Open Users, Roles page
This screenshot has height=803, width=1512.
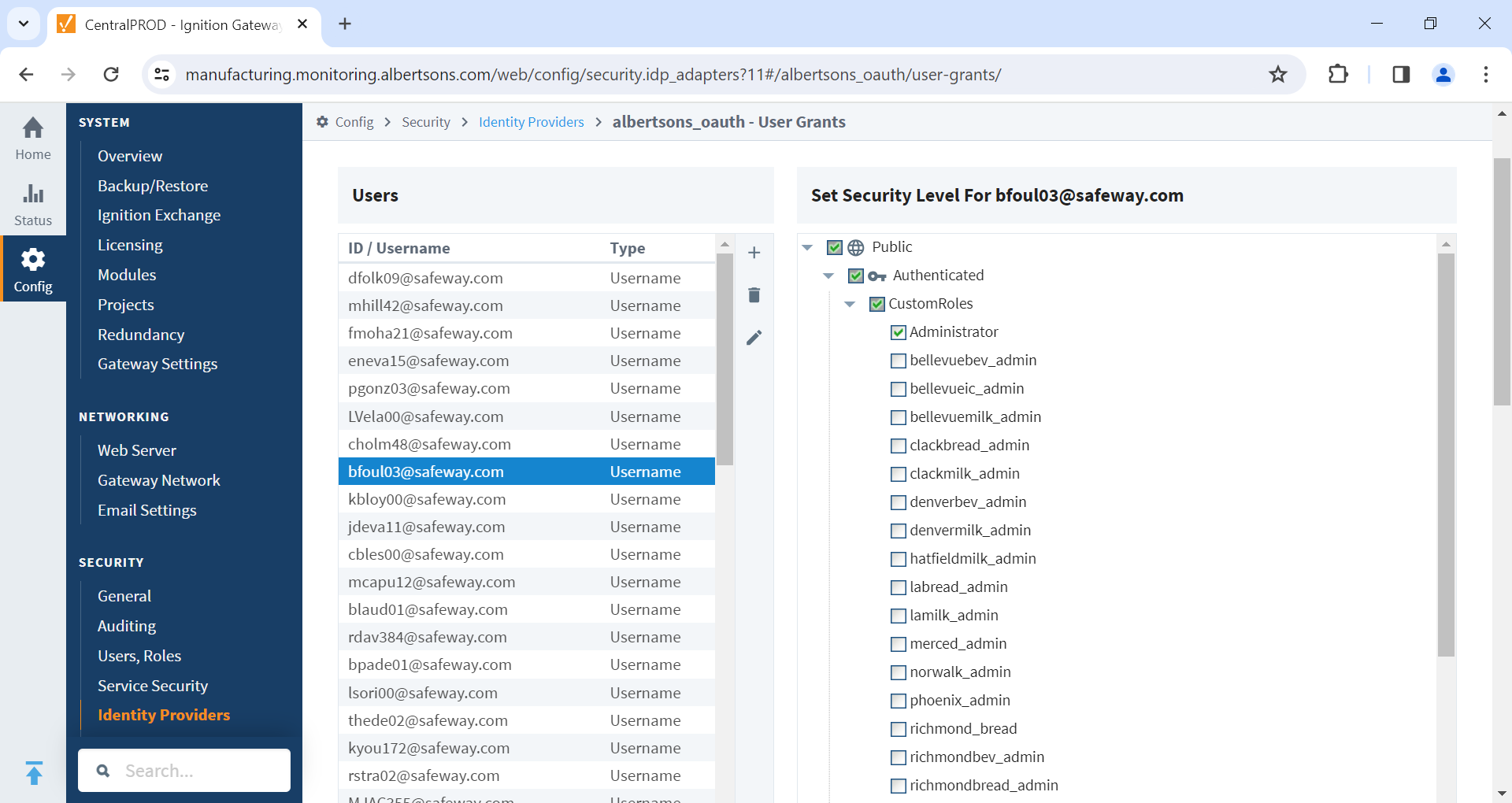(139, 656)
